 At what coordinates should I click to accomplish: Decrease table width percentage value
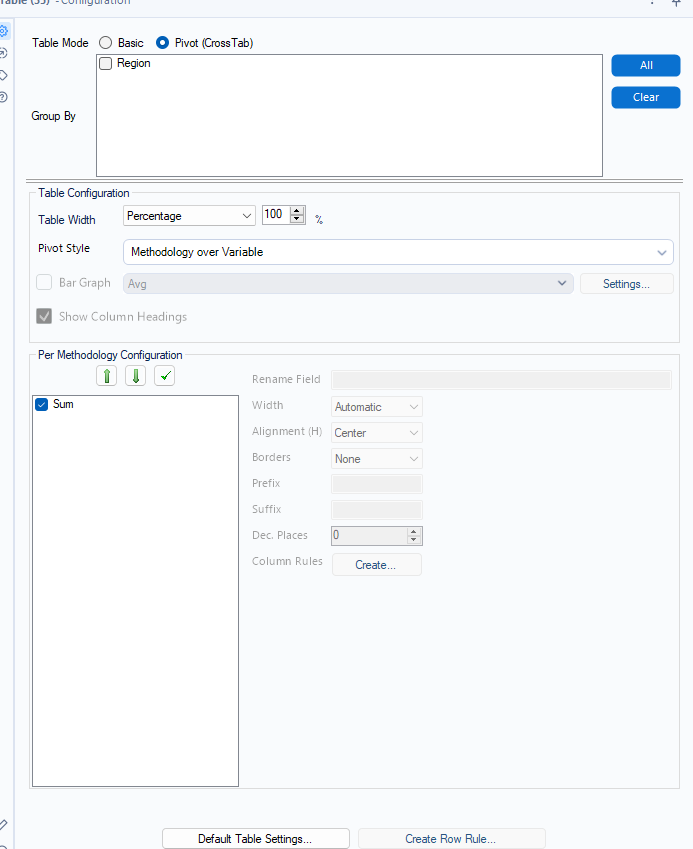tap(297, 219)
